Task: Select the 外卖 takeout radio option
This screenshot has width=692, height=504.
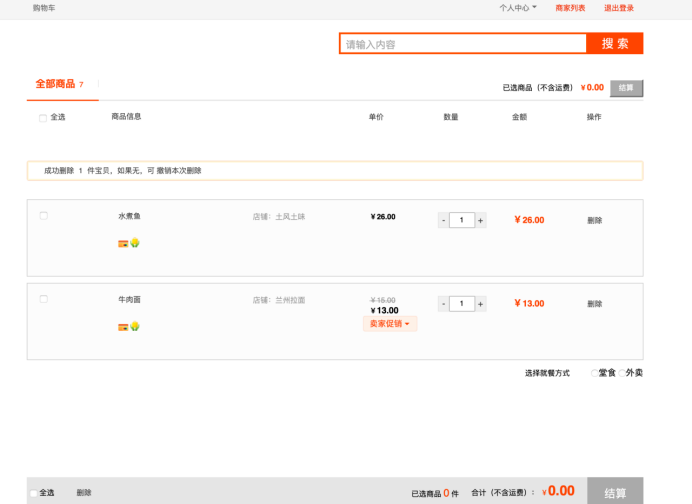Action: pos(622,373)
